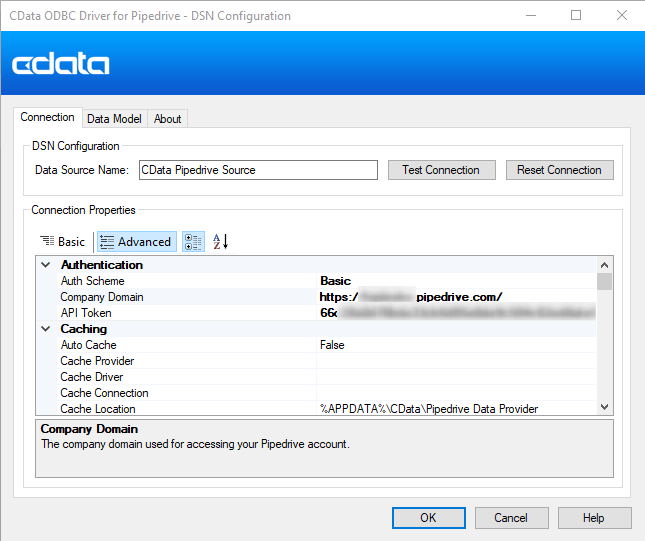Select the Cache Connection property label
The height and width of the screenshot is (541, 645).
(x=104, y=393)
